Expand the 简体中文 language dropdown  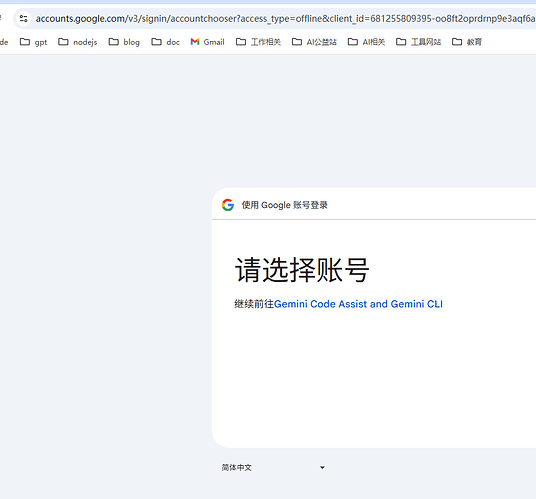pos(273,467)
